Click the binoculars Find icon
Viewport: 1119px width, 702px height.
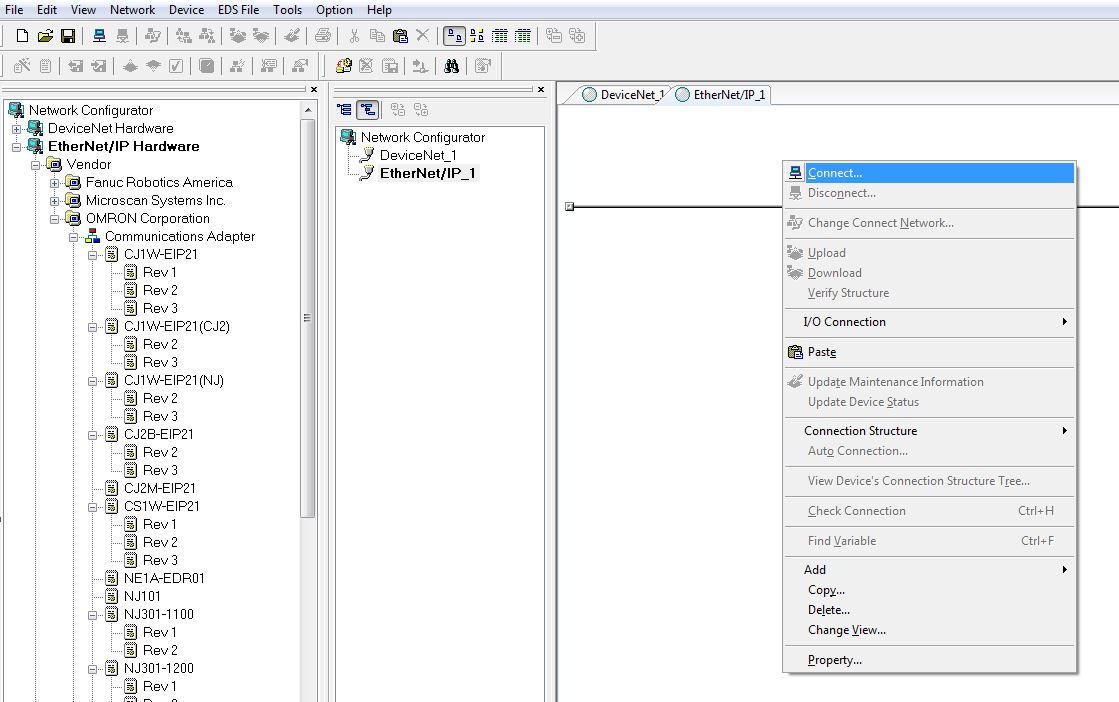451,66
